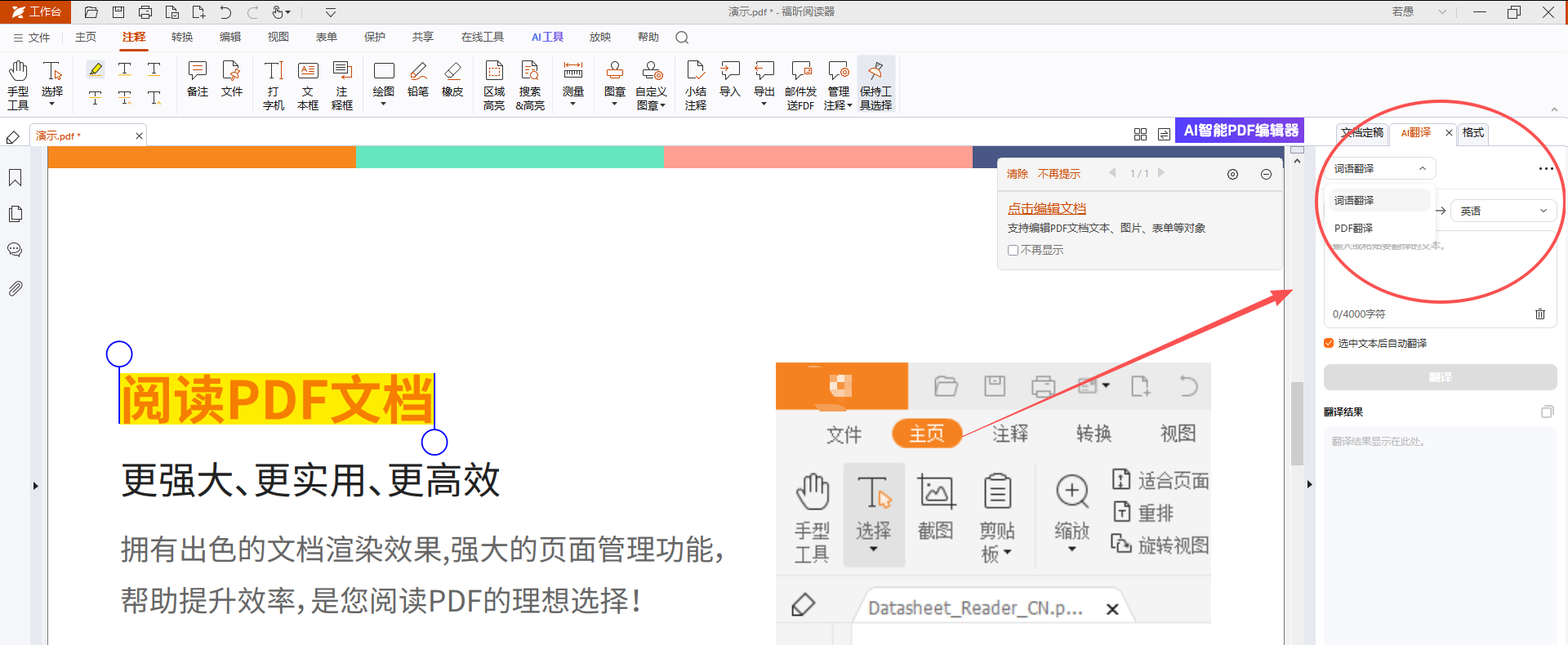1568x645 pixels.
Task: Click 邮件发送FDF button
Action: coord(800,84)
